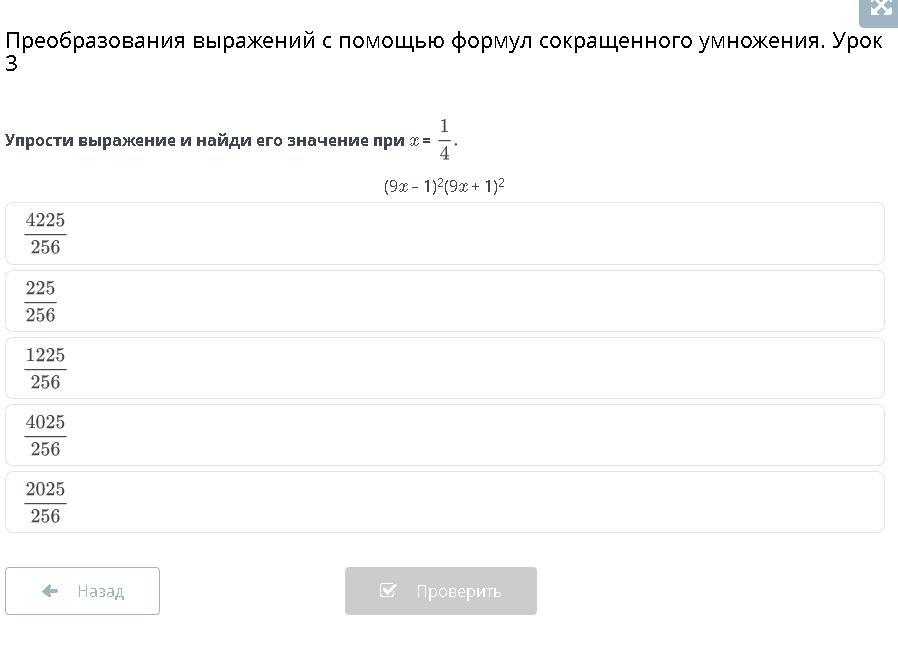Choose answer option 4025/256
Image resolution: width=898 pixels, height=648 pixels.
444,435
